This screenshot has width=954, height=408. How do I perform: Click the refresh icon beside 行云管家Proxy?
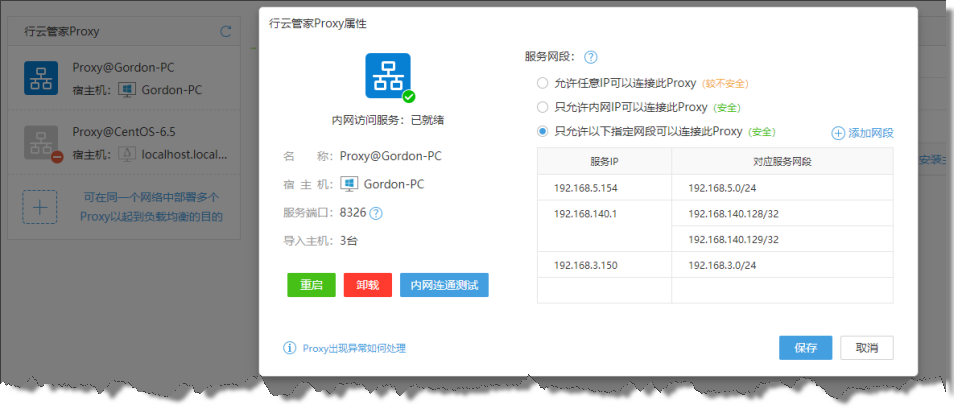click(x=226, y=31)
